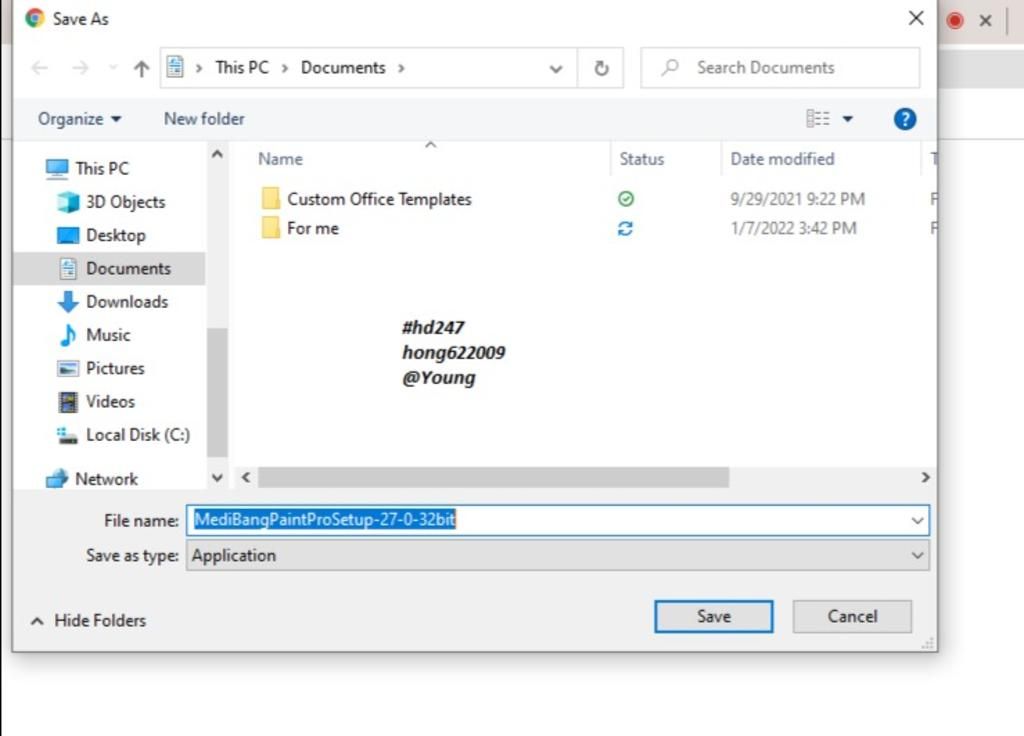Open the Help question mark icon
Screen dimensions: 1024x736
click(x=904, y=119)
